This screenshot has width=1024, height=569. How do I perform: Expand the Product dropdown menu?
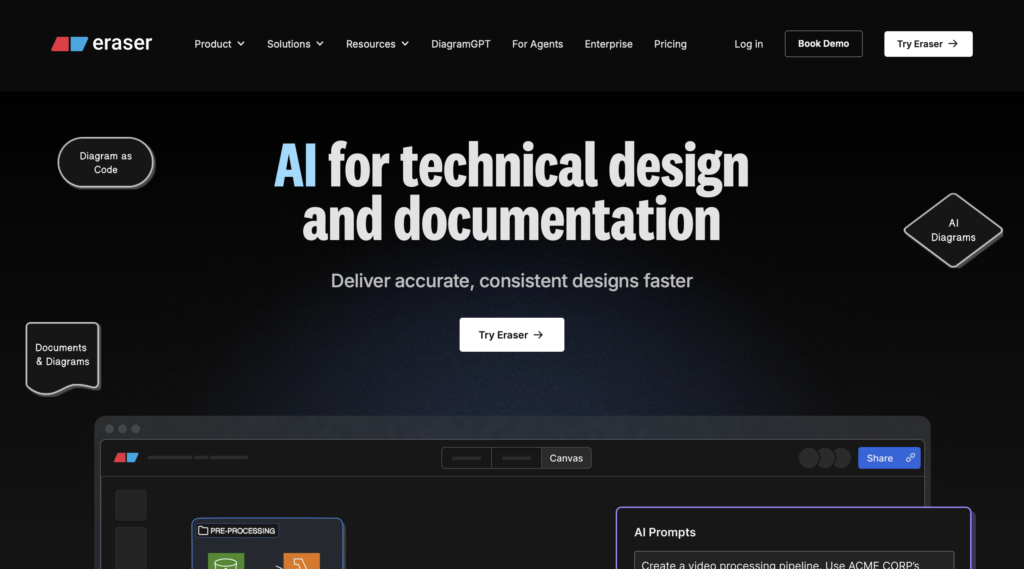pos(219,44)
